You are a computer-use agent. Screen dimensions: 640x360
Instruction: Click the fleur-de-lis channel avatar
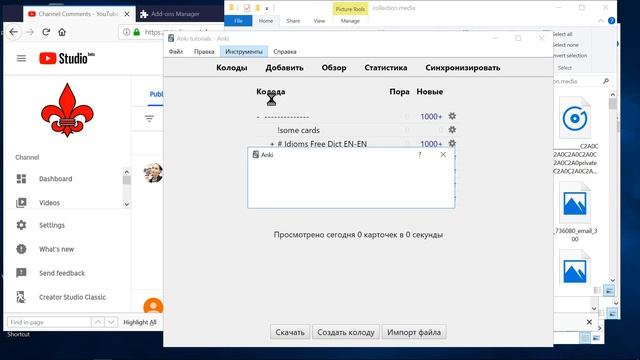[67, 110]
